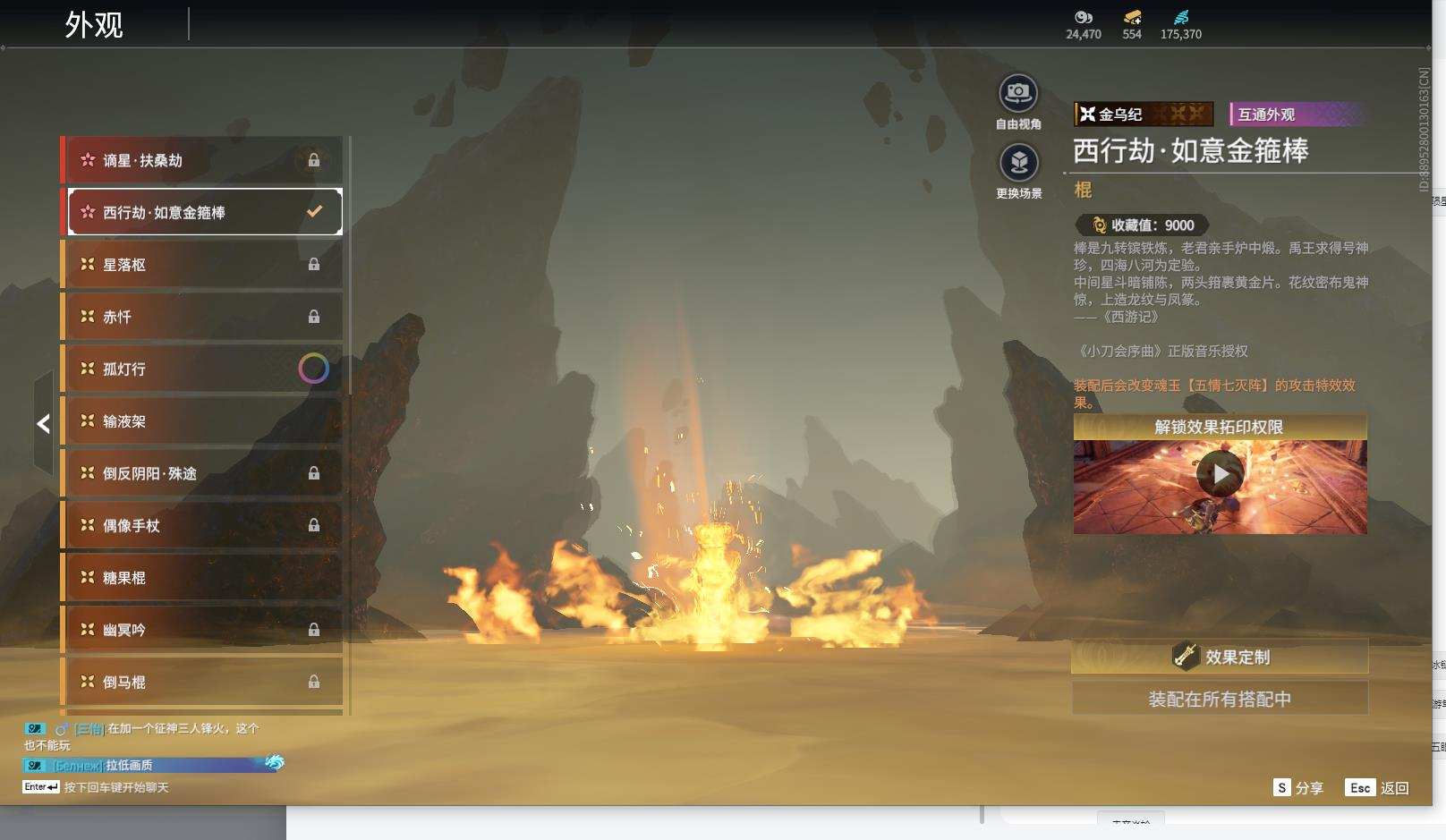The image size is (1446, 840).
Task: Select the 倒马棍 skin name
Action: click(124, 683)
